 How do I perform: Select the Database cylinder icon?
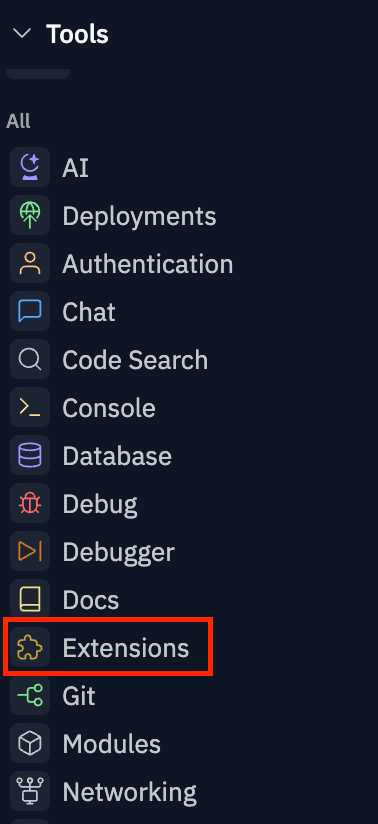point(30,456)
